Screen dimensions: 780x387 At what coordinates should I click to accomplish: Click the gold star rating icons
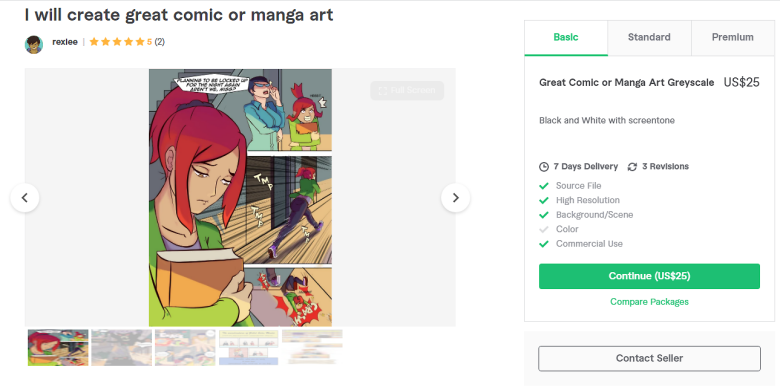click(117, 42)
